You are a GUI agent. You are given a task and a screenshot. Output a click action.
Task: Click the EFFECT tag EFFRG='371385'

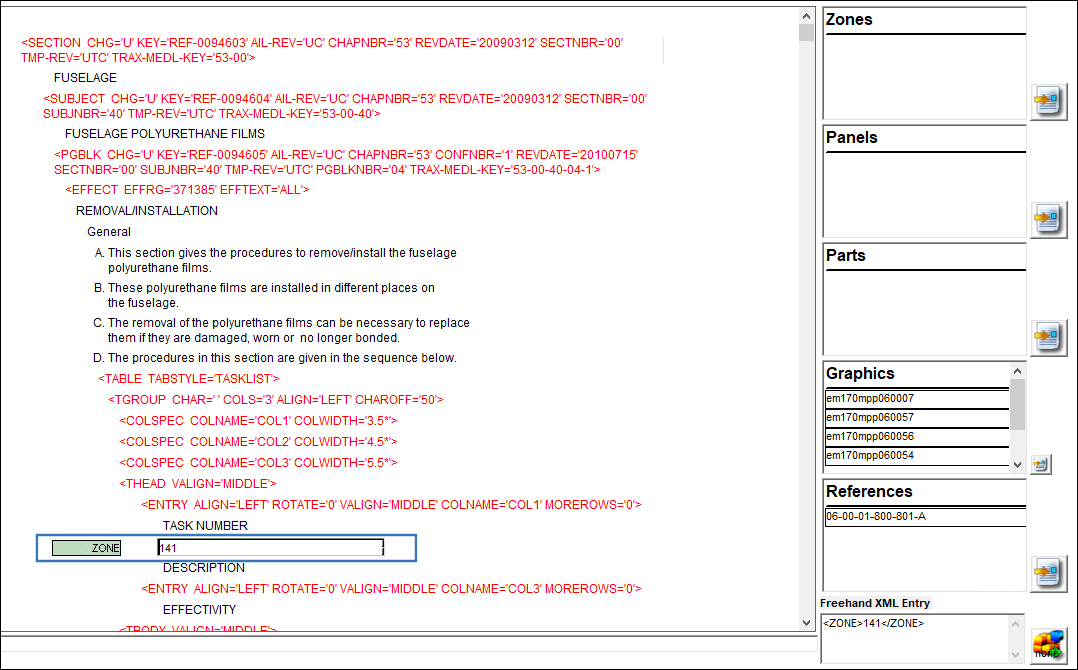[187, 190]
